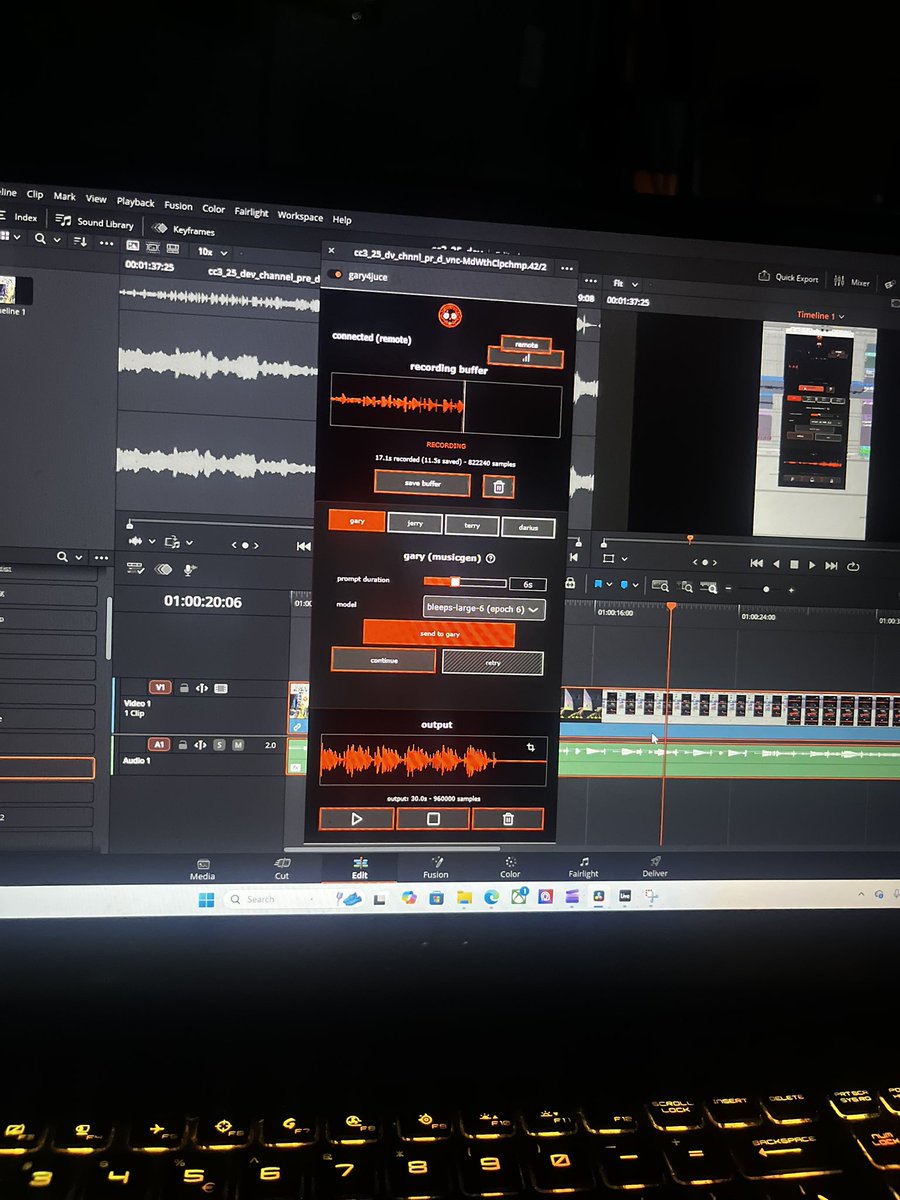Click help icon next to gary (musicgen)
900x1200 pixels.
point(491,558)
